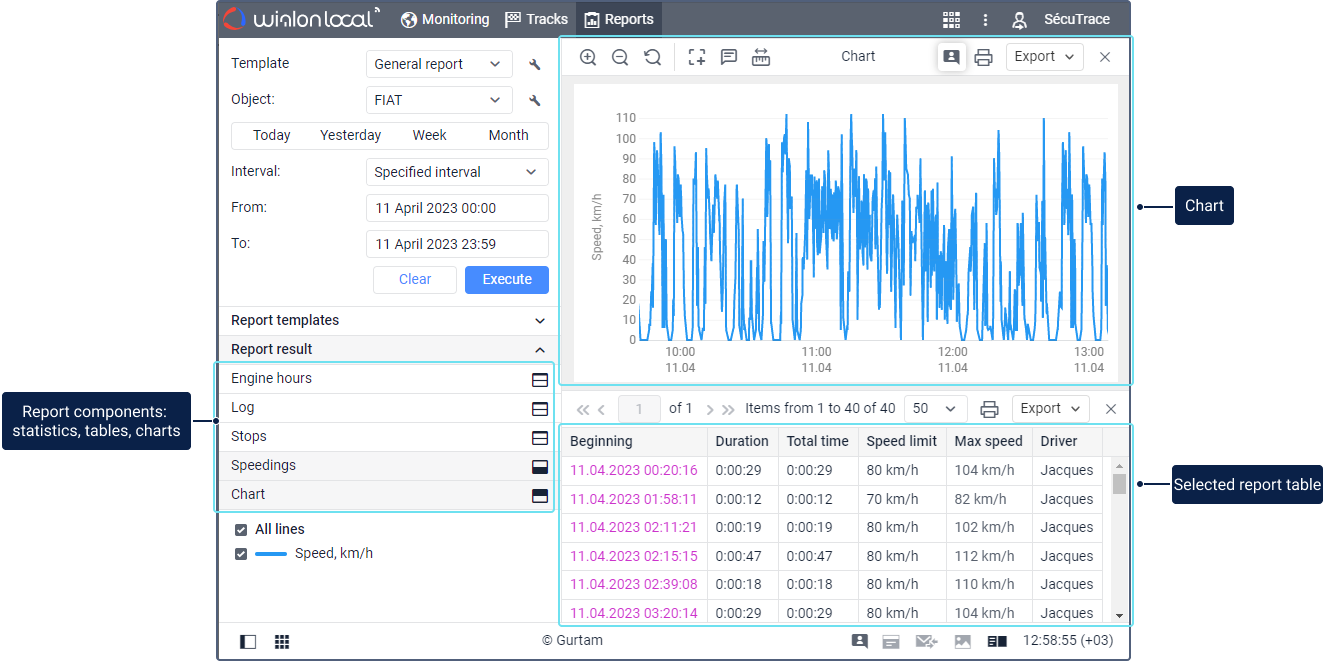1325x661 pixels.
Task: Reset the chart zoom
Action: 652,57
